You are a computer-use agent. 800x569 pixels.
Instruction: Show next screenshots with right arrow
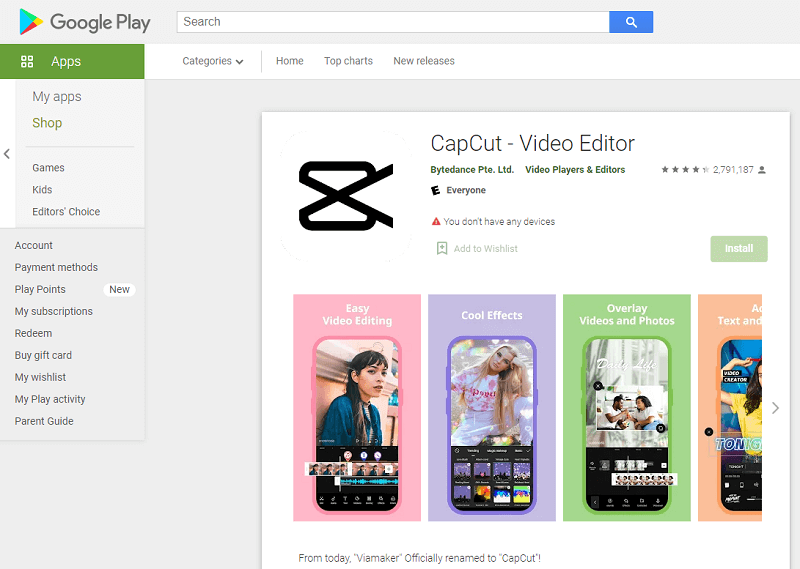coord(776,408)
